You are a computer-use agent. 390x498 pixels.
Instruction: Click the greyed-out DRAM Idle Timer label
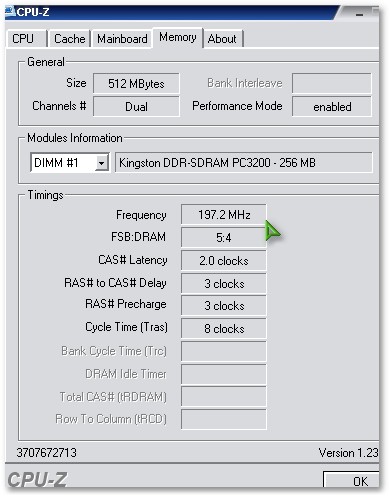click(x=126, y=374)
